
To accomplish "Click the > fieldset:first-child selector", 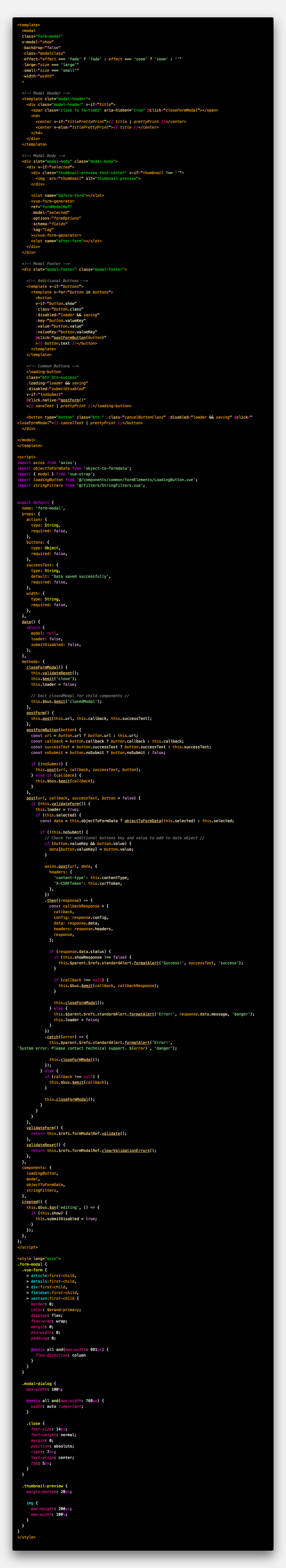I will 52,1293.
